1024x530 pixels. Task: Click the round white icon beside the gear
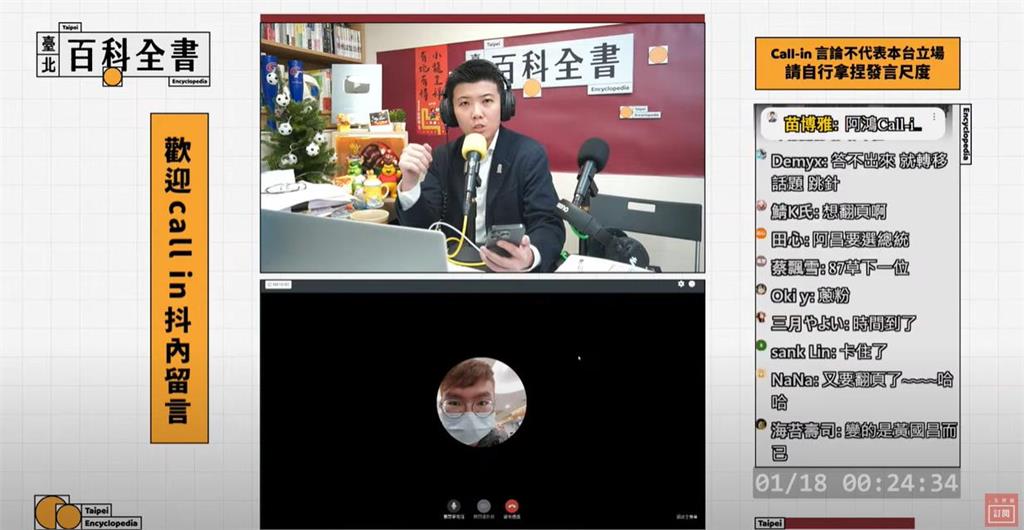691,284
